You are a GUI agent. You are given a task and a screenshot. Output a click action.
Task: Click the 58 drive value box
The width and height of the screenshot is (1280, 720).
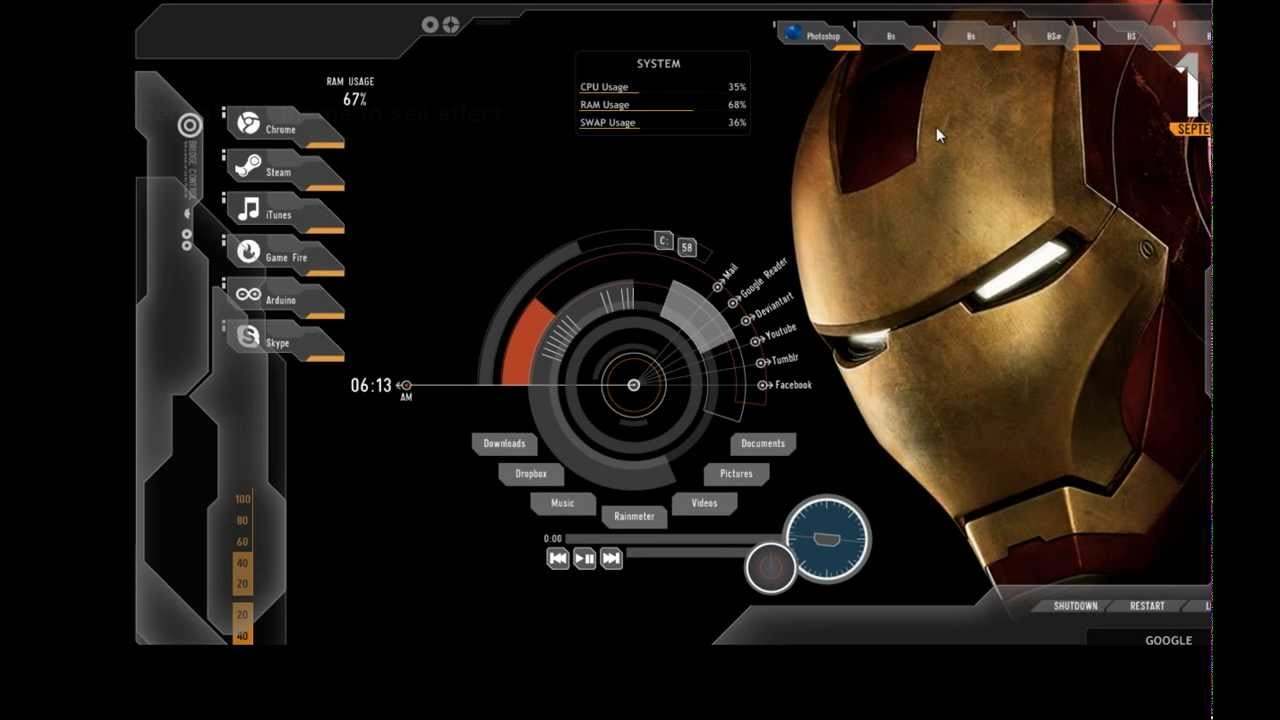(686, 247)
